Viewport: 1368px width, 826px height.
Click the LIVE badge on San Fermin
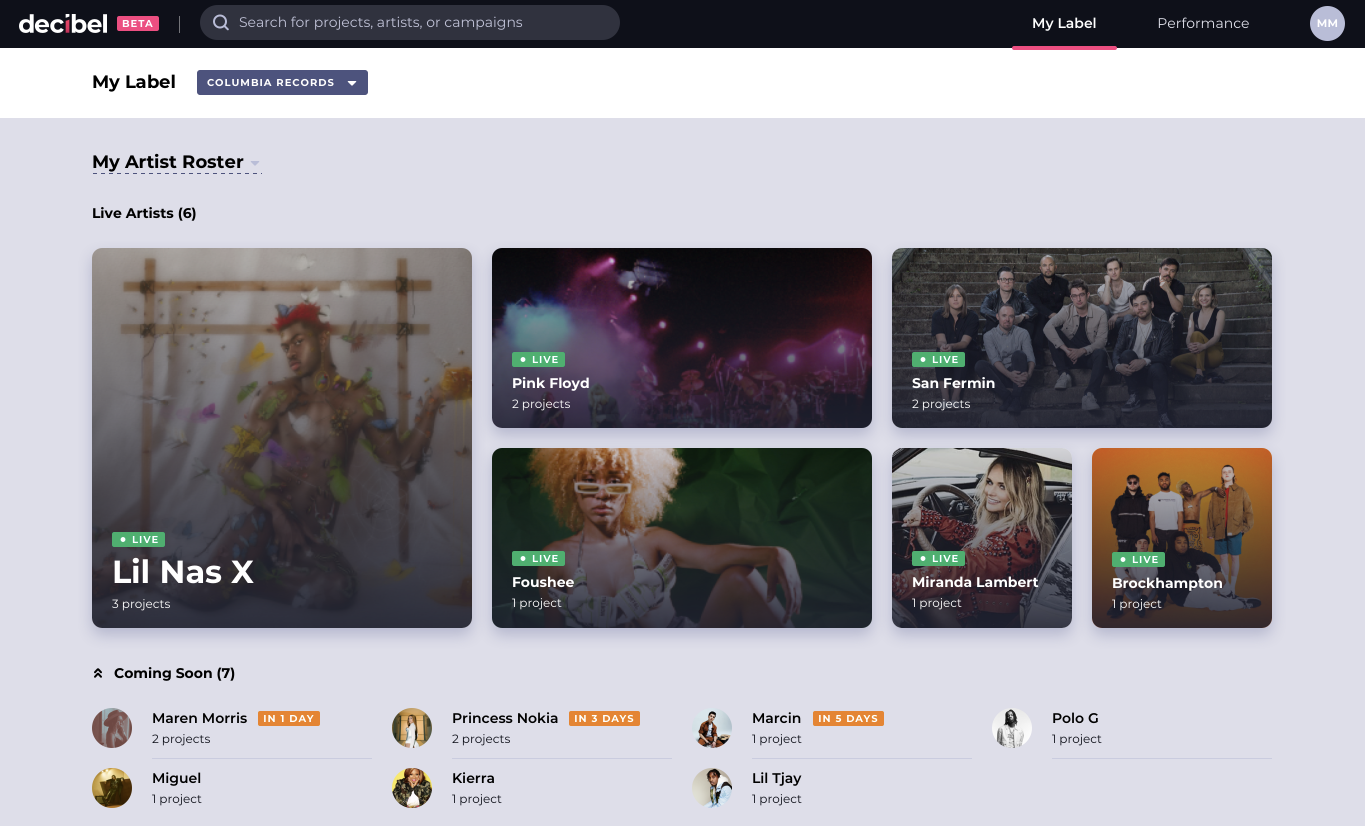938,359
